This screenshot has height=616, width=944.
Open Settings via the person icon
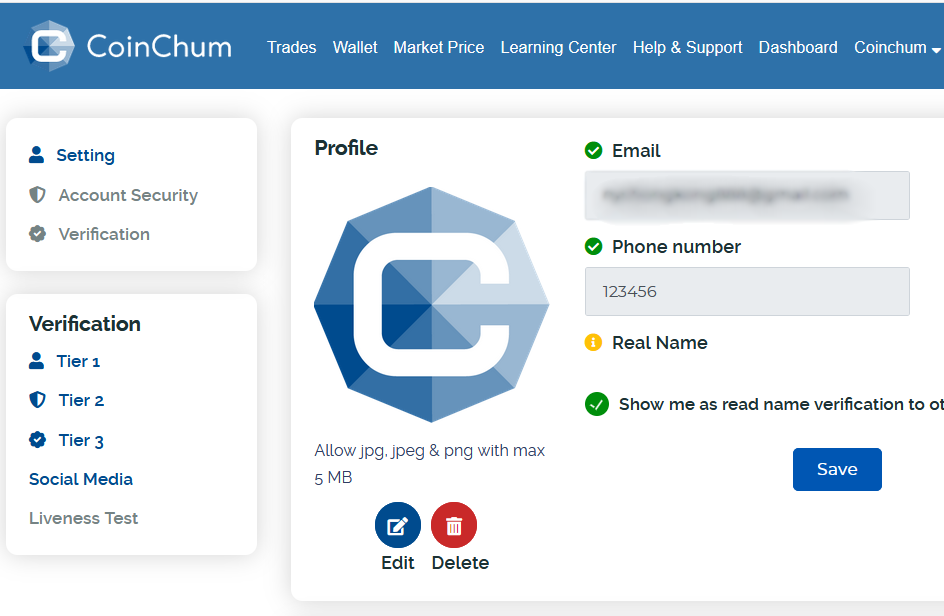(36, 155)
